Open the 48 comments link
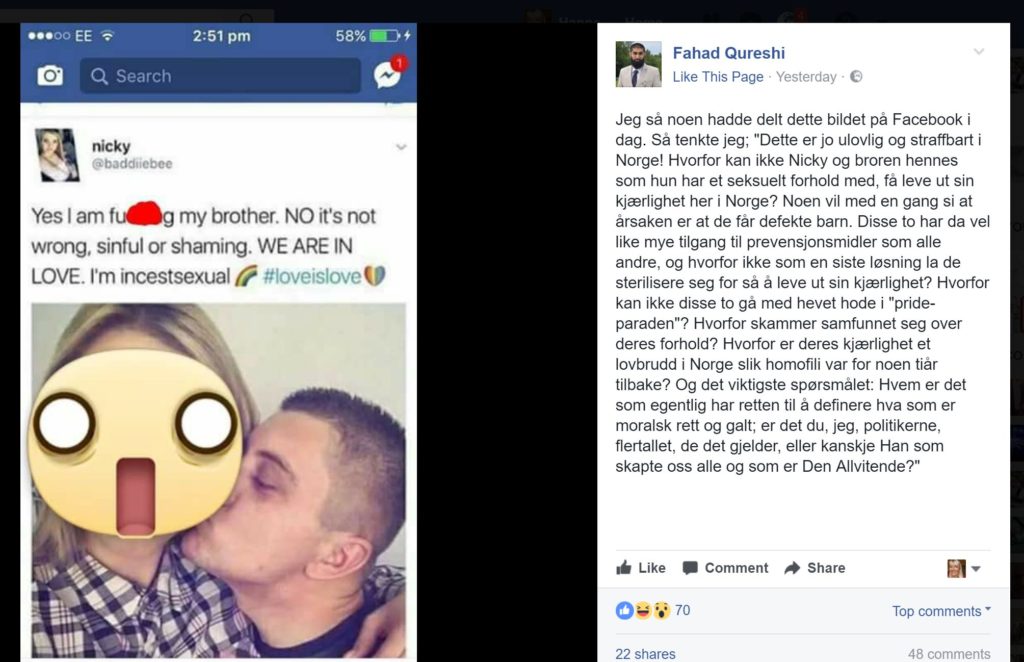Viewport: 1024px width, 662px height. pyautogui.click(x=949, y=654)
